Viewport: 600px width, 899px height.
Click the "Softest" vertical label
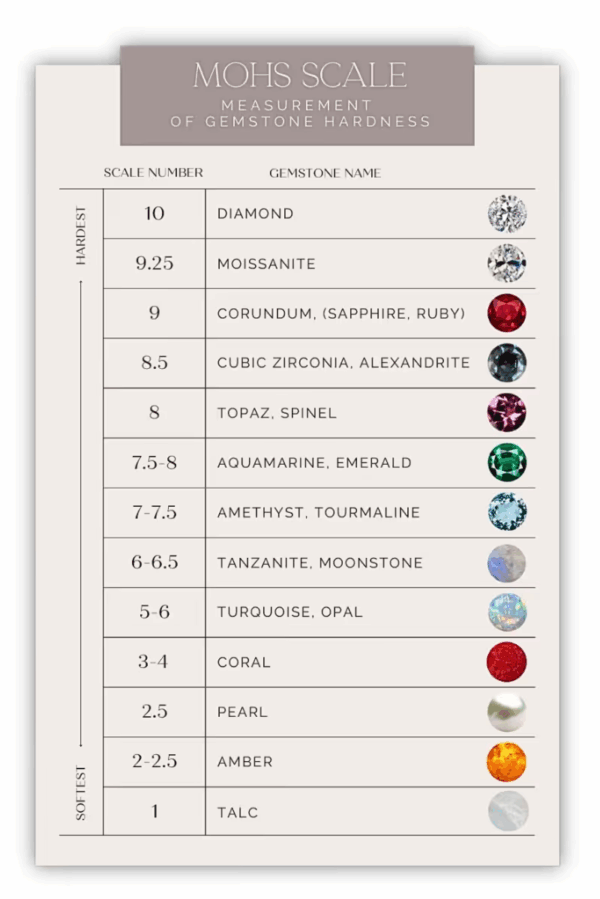(x=81, y=792)
